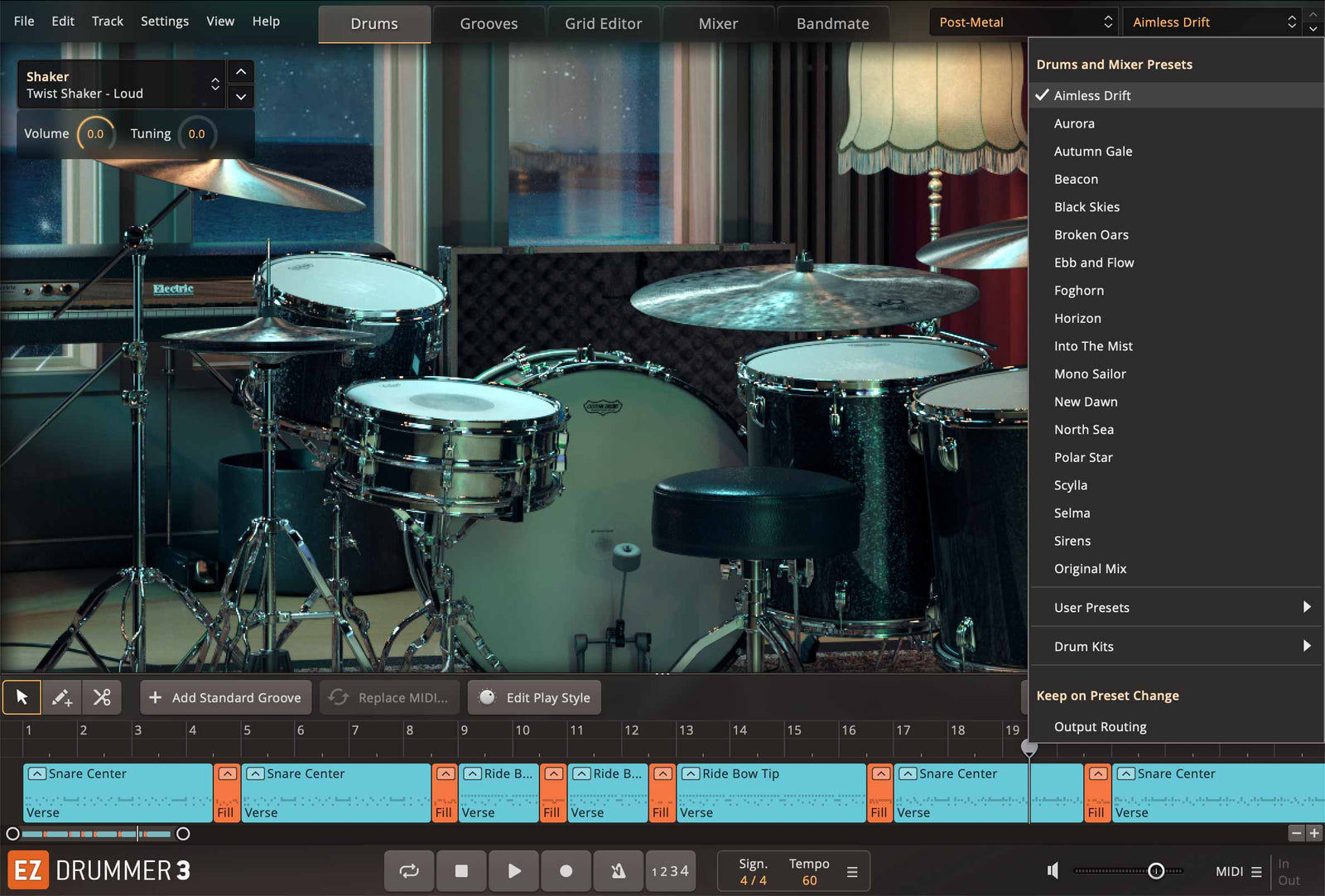
Task: Toggle loop playback
Action: coord(409,871)
